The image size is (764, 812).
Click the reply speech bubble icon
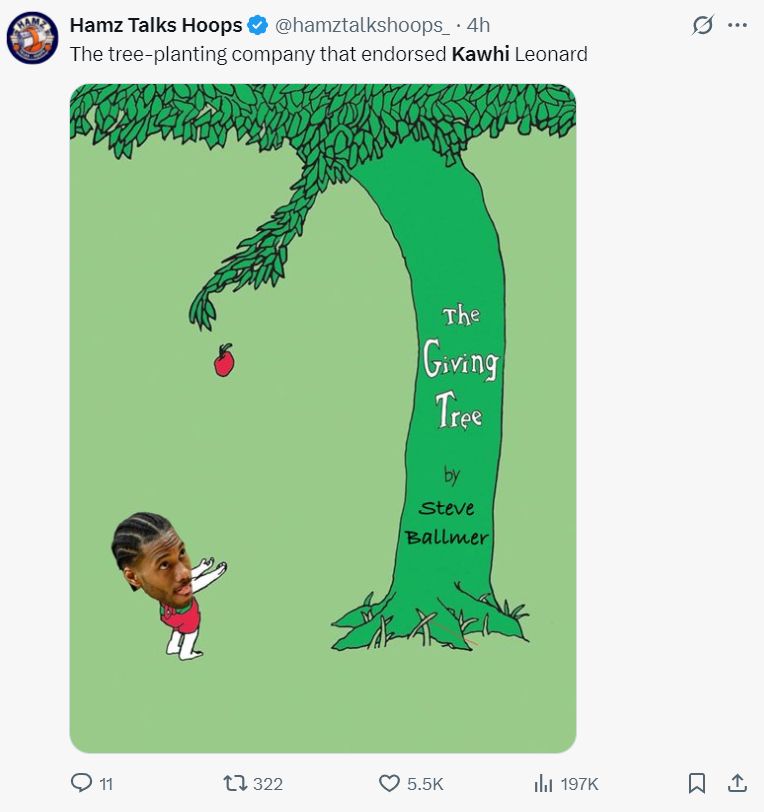[82, 783]
